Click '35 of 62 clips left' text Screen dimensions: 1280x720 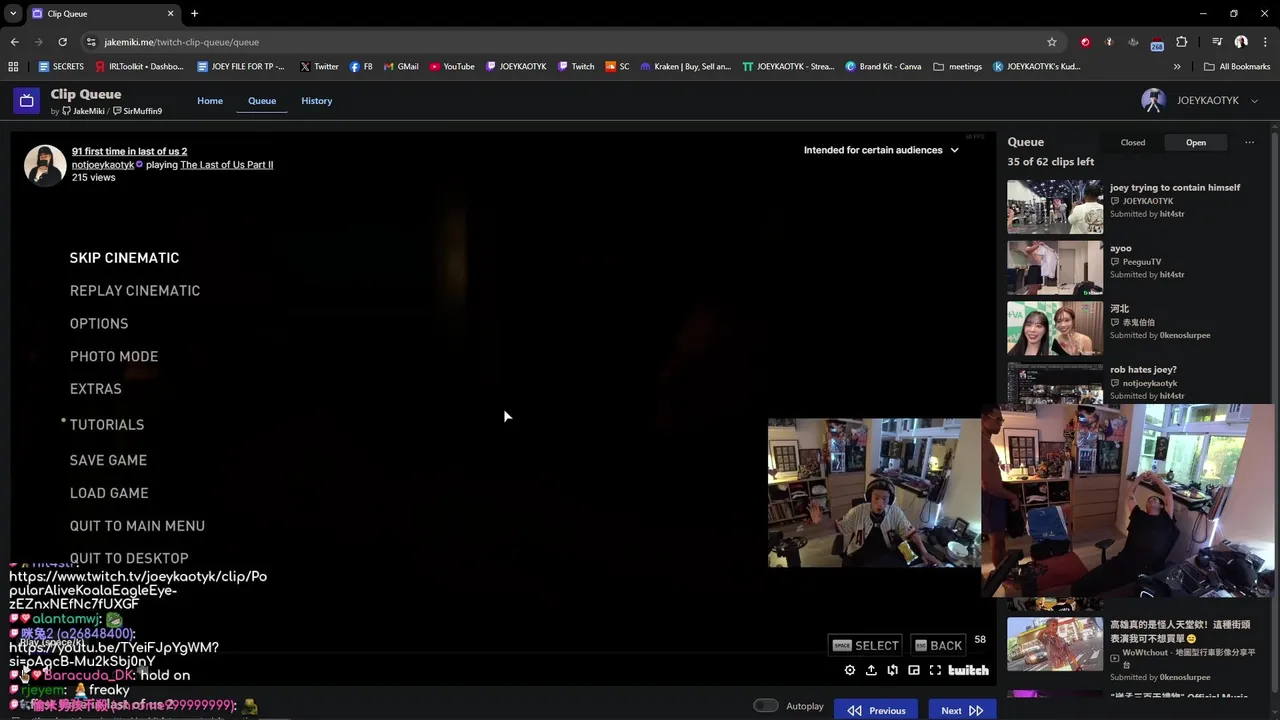pos(1050,161)
